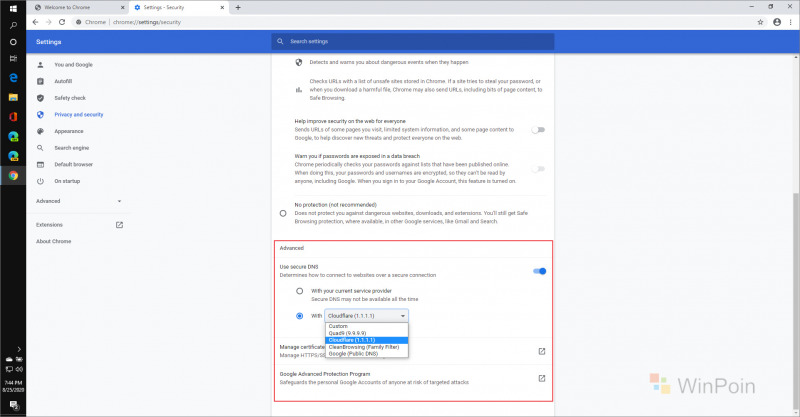
Task: Open Default browser settings
Action: (x=73, y=164)
